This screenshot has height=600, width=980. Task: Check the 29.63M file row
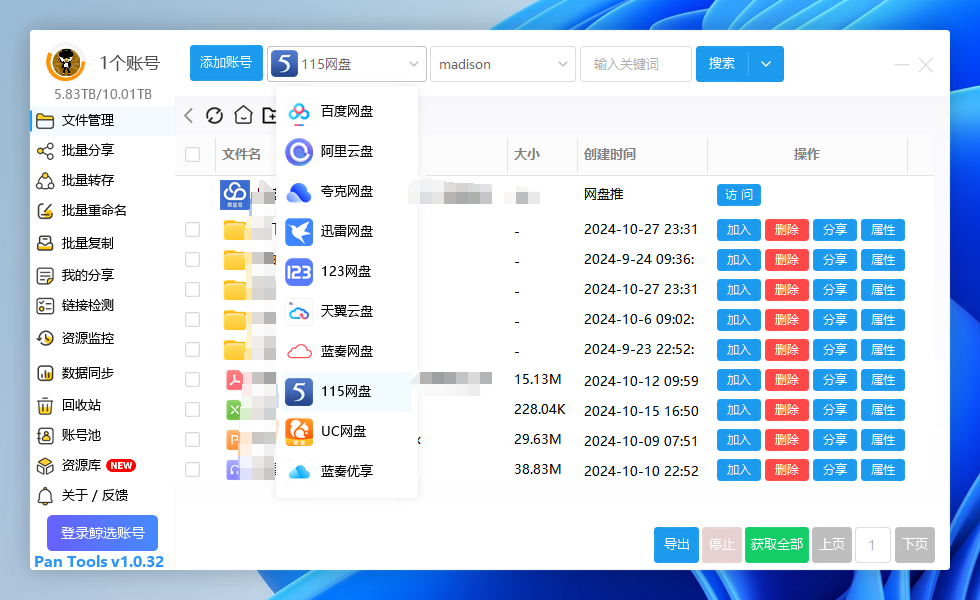tap(192, 439)
